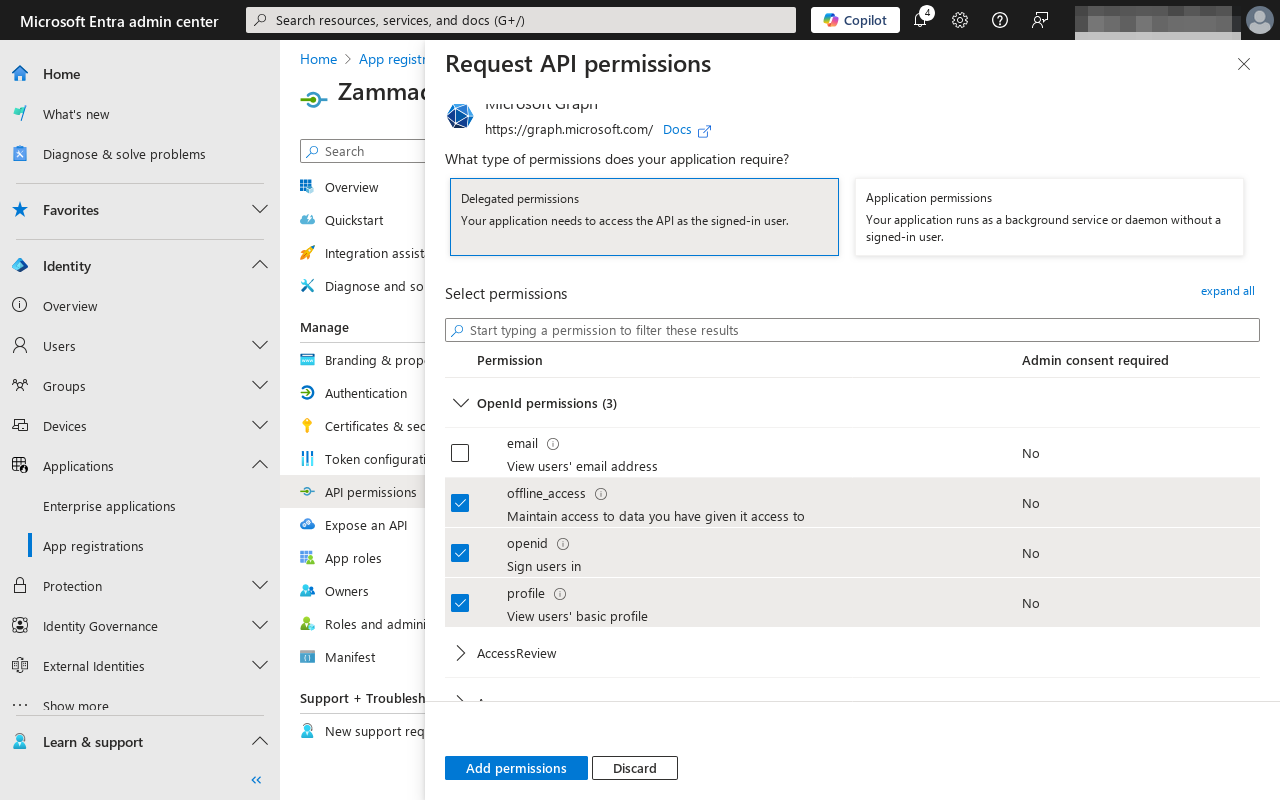1280x800 pixels.
Task: Open Expose an API menu item
Action: point(366,525)
